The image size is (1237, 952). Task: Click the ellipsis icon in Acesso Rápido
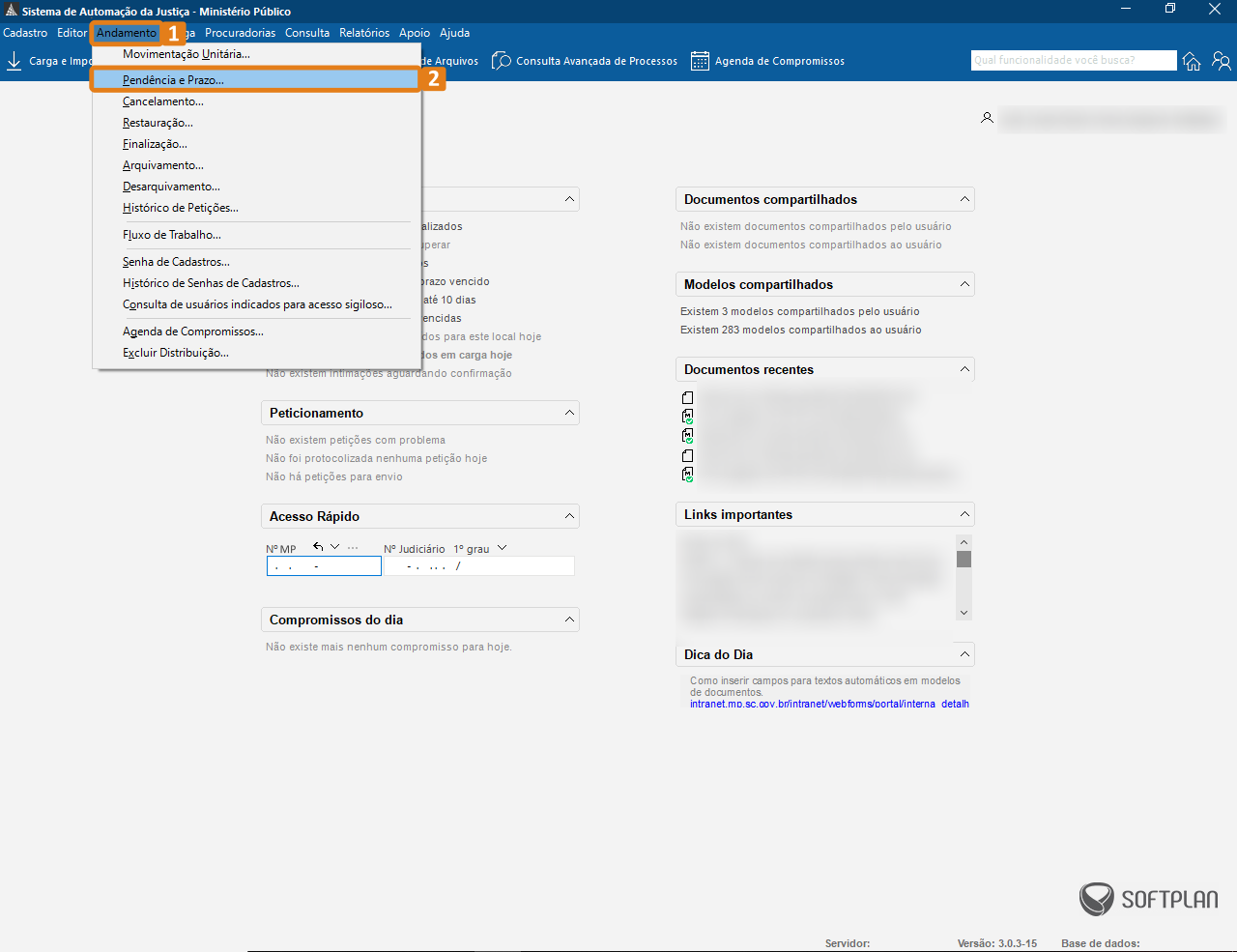(353, 547)
